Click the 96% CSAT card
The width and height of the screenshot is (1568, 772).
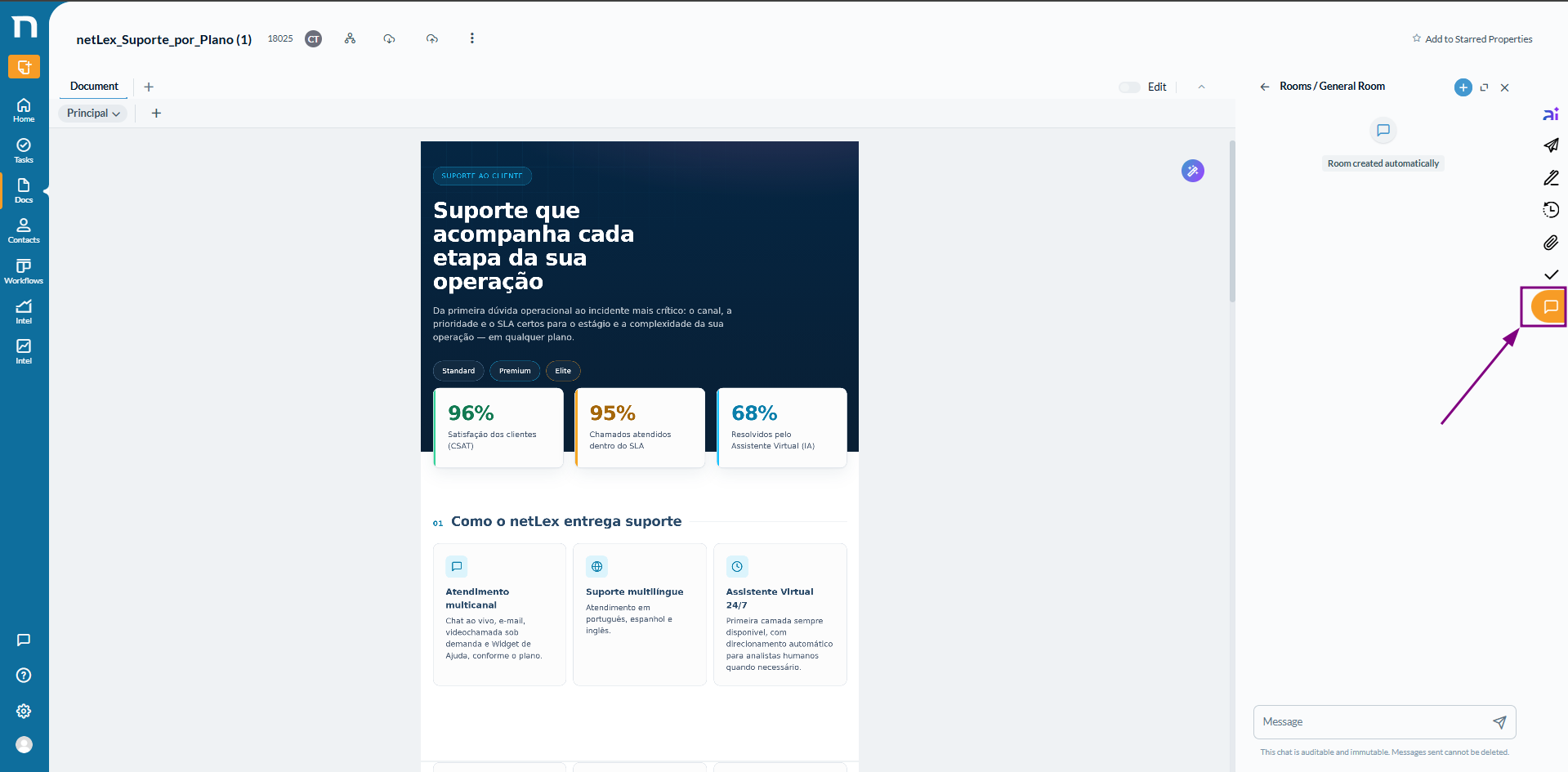(498, 427)
